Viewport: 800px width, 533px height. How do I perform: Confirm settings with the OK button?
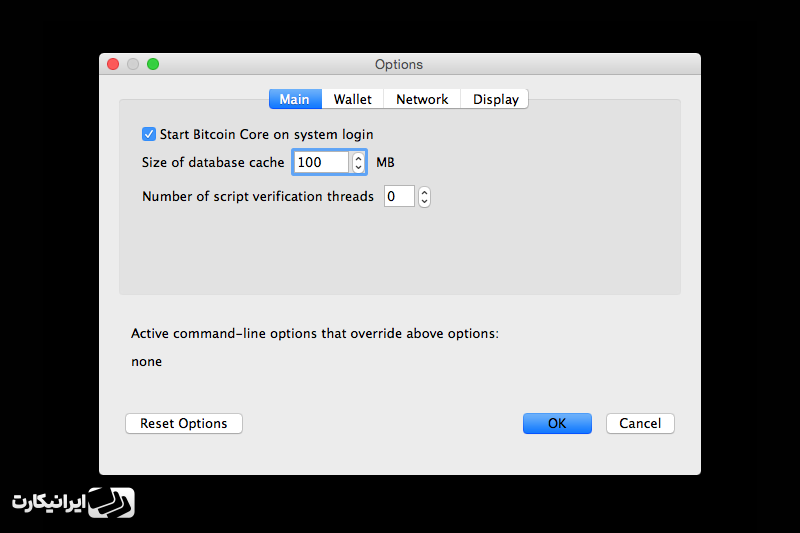coord(557,423)
